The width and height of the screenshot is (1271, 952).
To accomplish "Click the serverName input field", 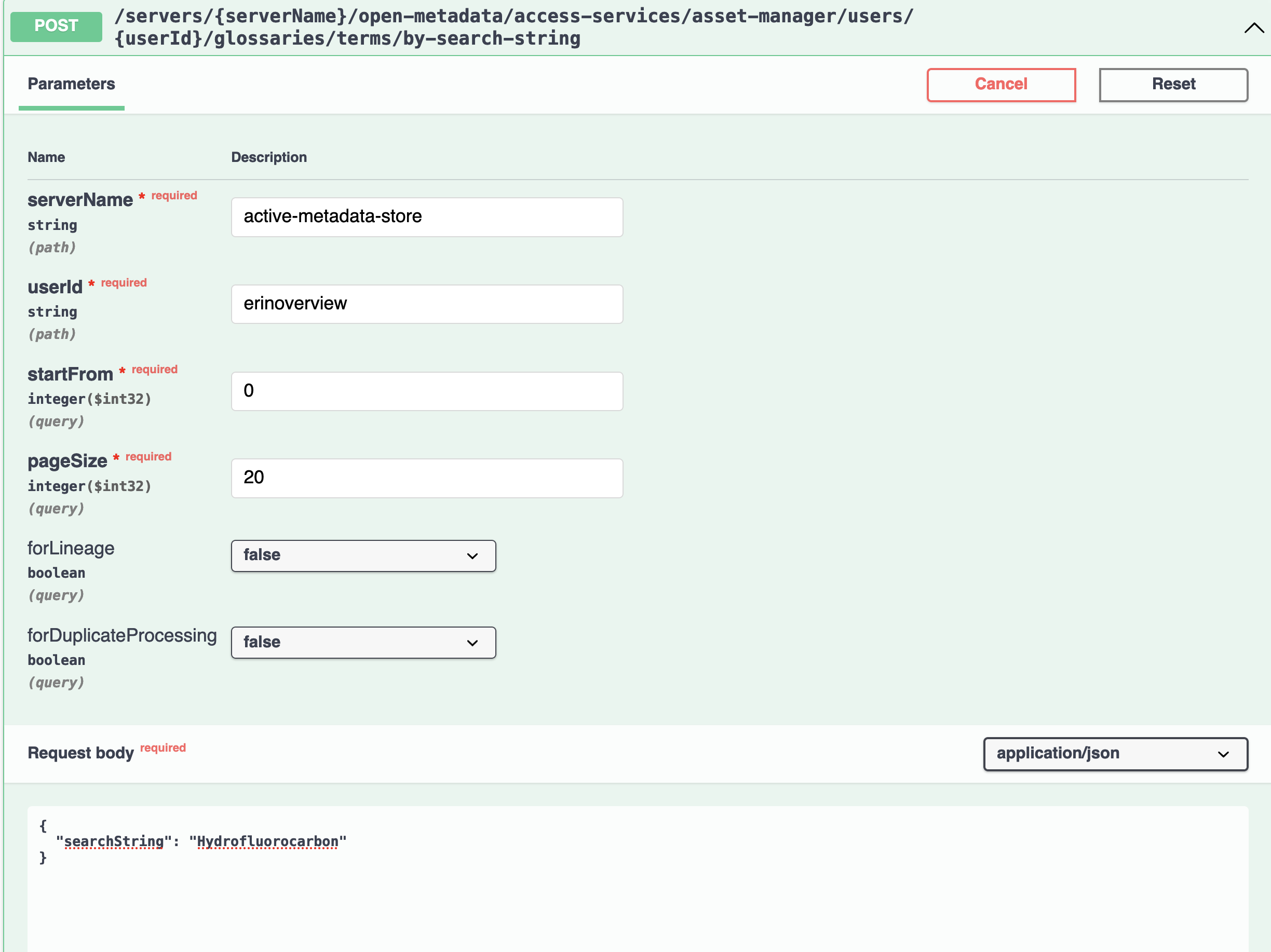I will pos(426,216).
